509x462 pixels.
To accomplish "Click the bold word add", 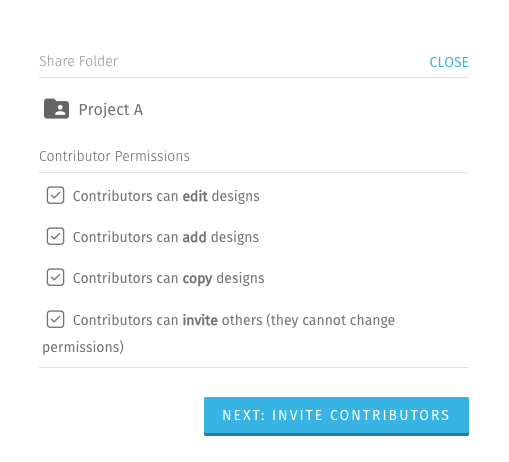I will point(194,237).
